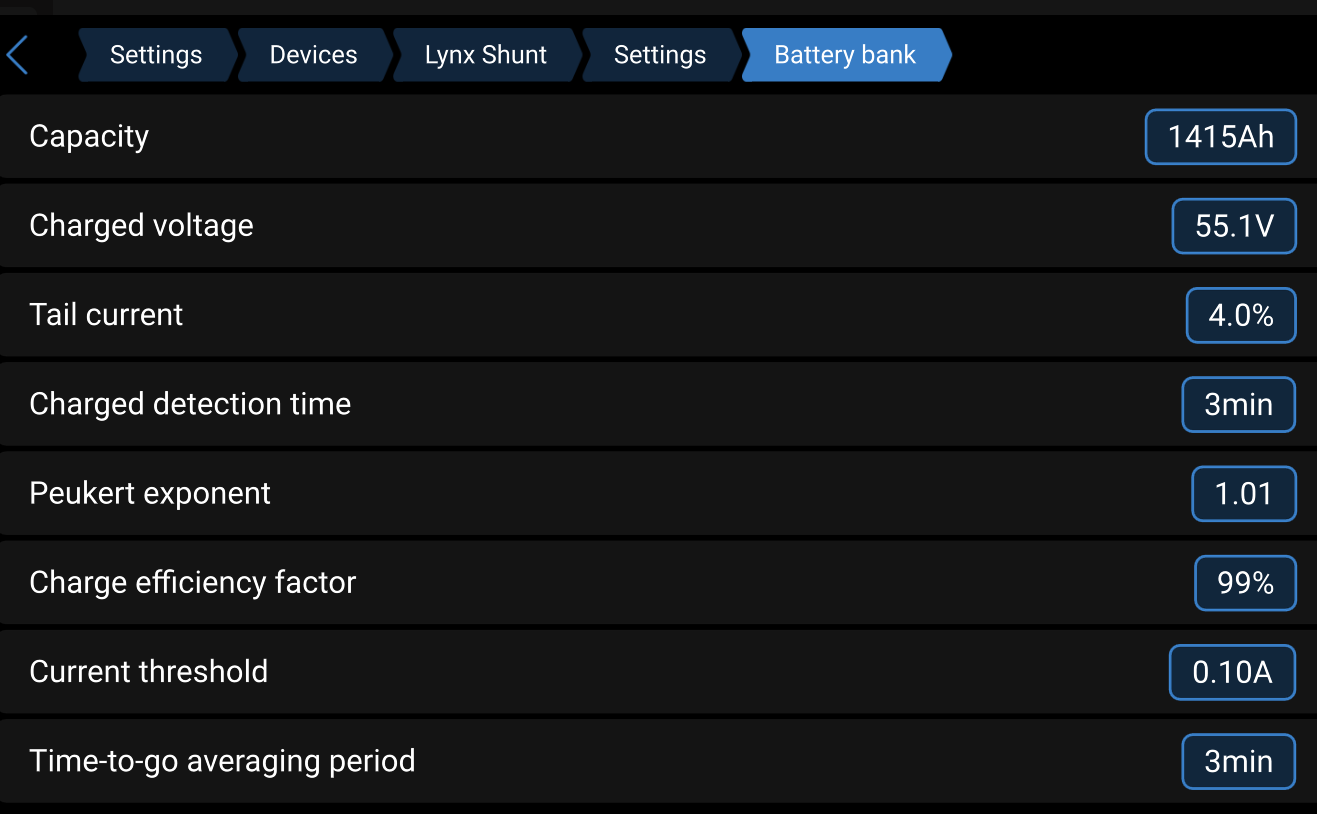Screen dimensions: 1317x814
Task: Click the back arrow icon
Action: coord(18,55)
